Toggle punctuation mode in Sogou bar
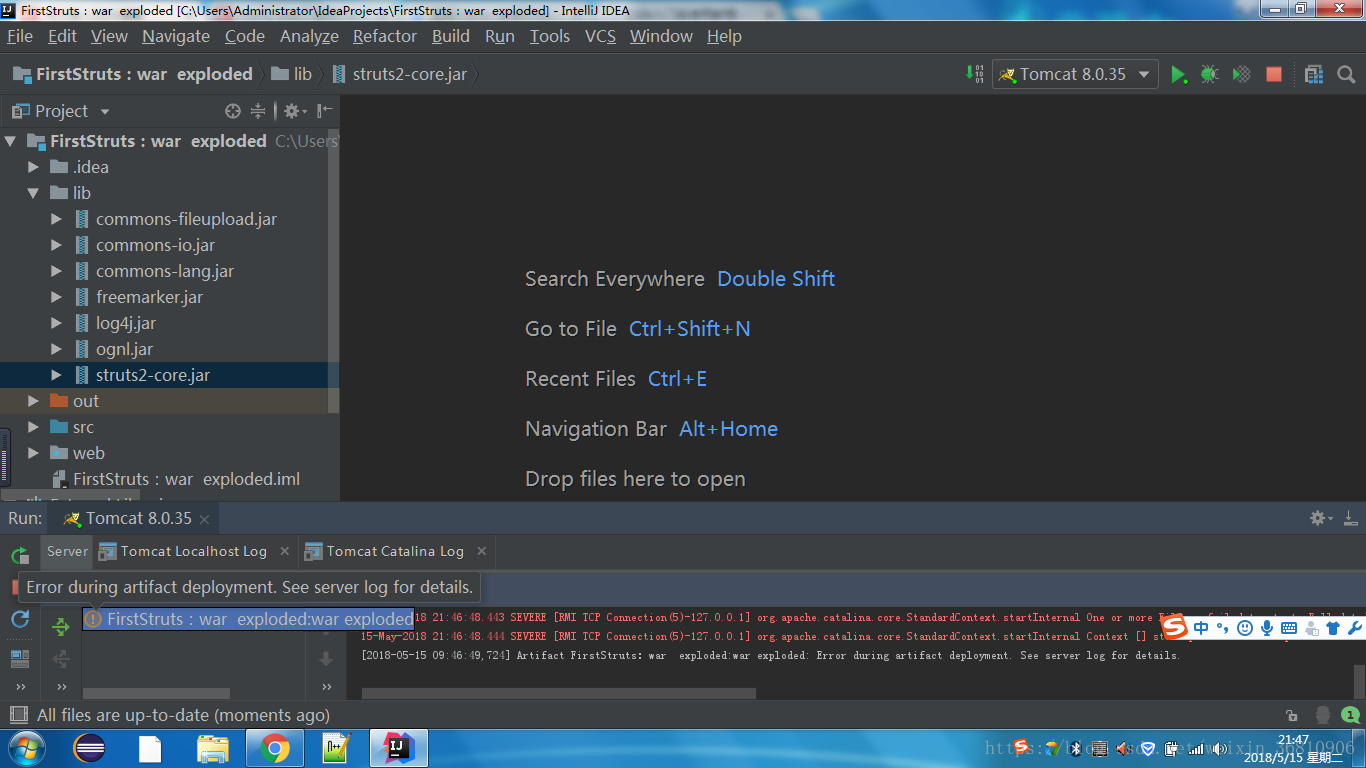Viewport: 1366px width, 768px height. tap(1222, 628)
